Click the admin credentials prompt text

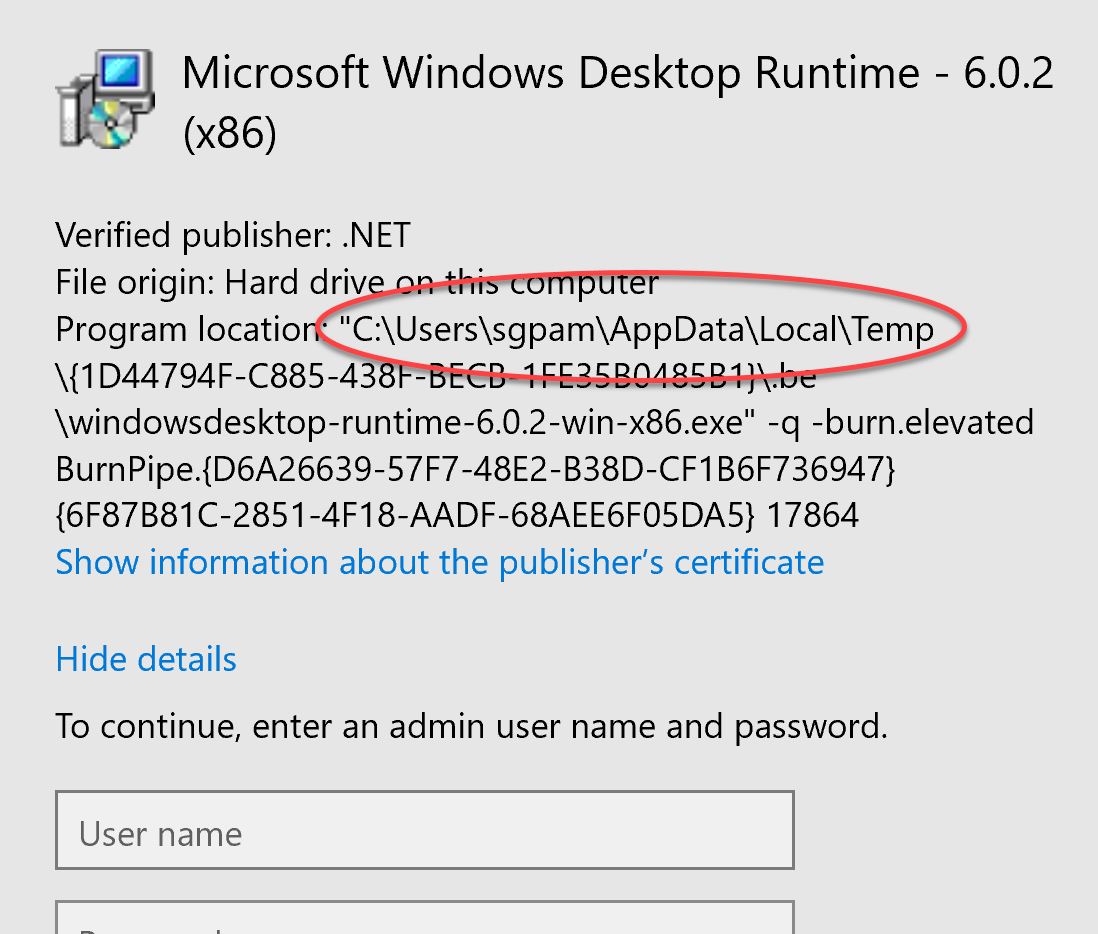coord(471,726)
